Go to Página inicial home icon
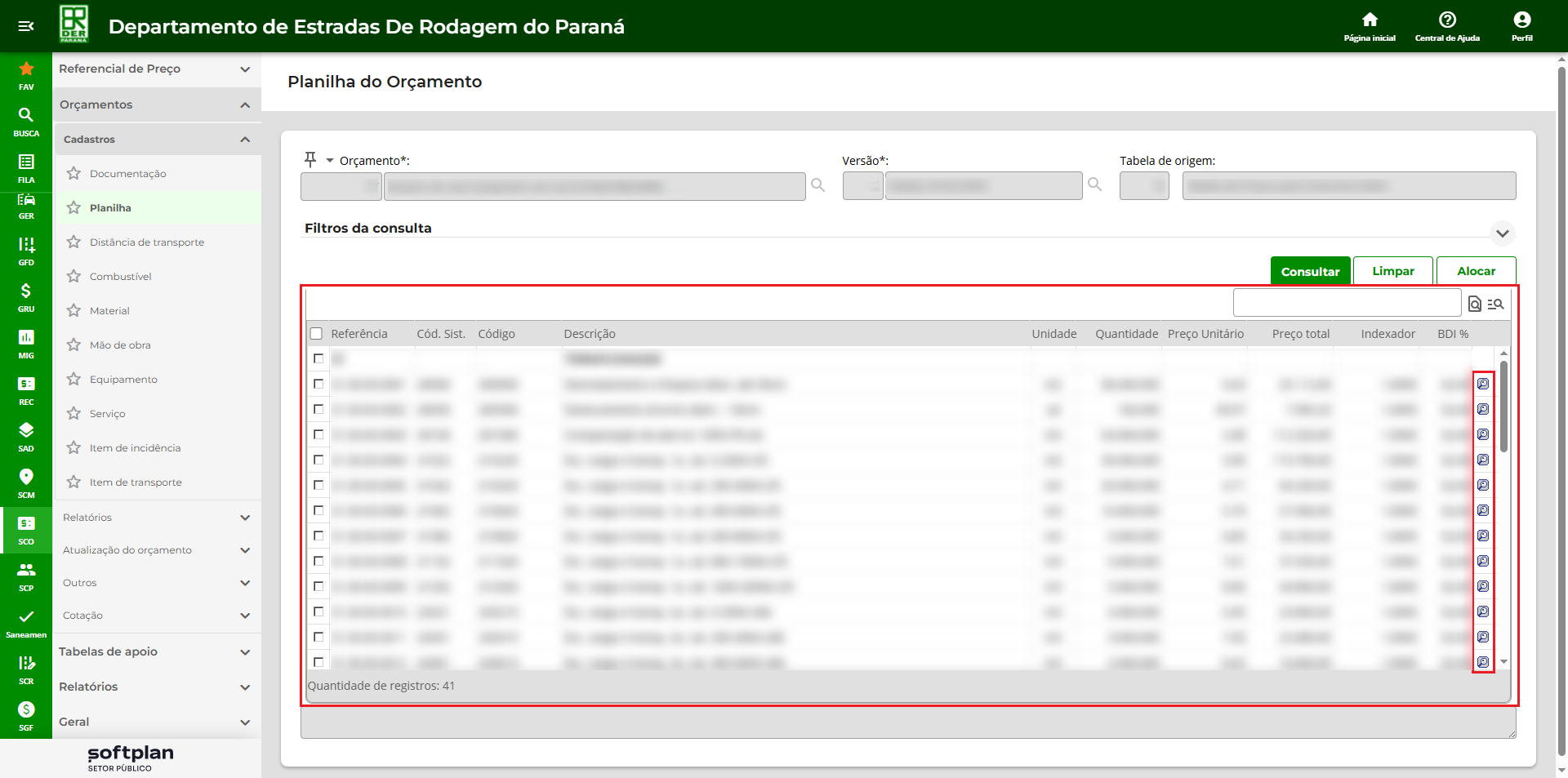1568x778 pixels. tap(1370, 20)
